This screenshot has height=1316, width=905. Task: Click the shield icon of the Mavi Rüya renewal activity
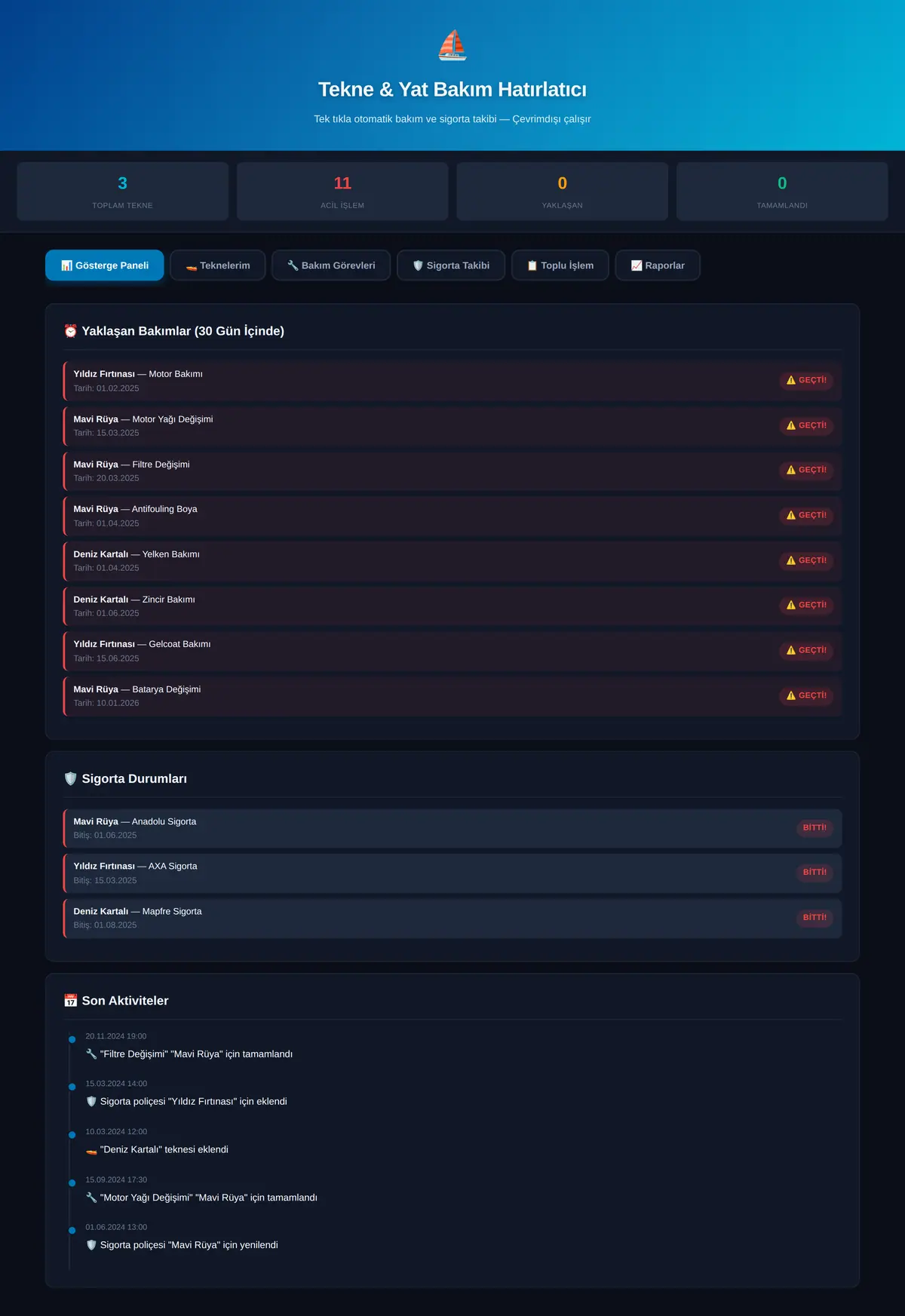[91, 1245]
